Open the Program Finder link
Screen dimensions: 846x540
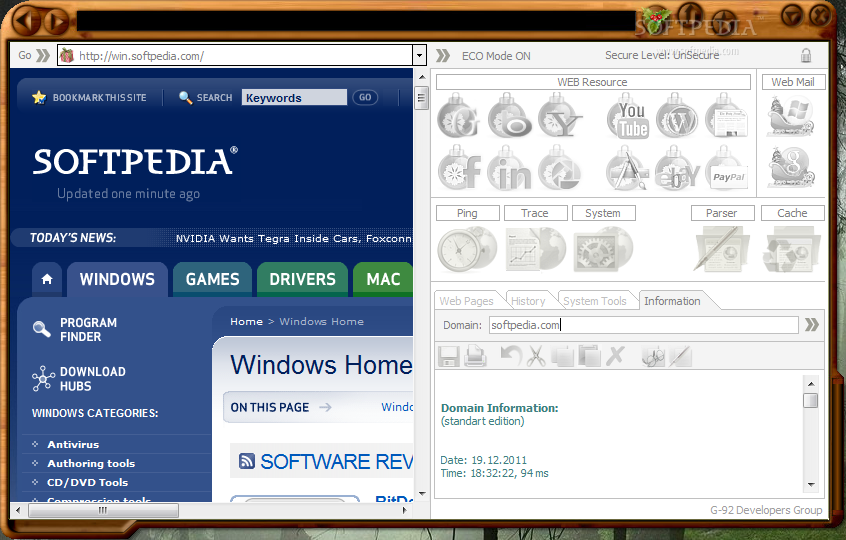[75, 329]
